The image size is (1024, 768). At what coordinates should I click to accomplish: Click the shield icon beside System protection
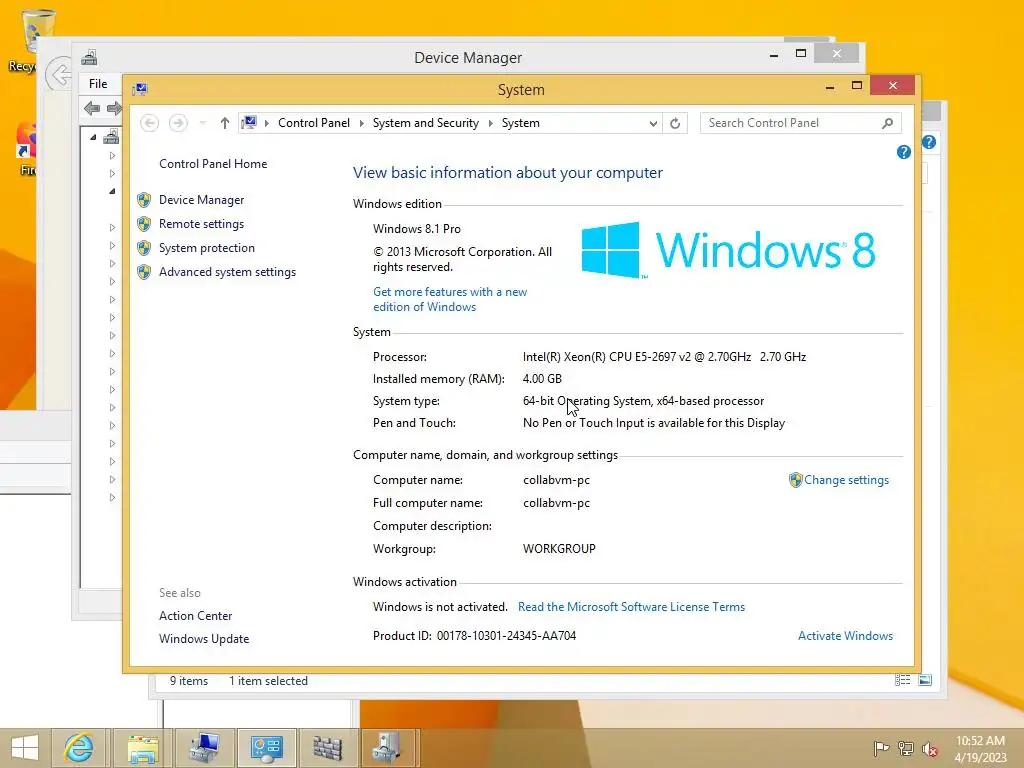pos(144,248)
